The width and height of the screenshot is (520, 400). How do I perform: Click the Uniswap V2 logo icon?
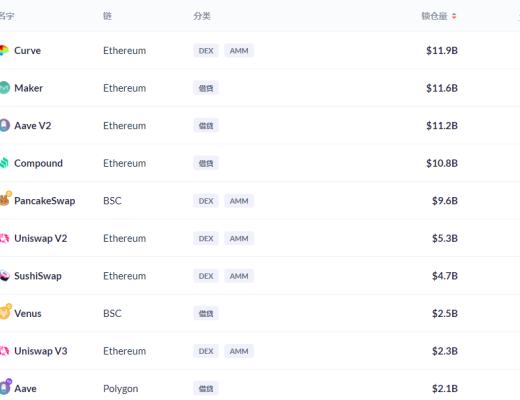[x=4, y=238]
